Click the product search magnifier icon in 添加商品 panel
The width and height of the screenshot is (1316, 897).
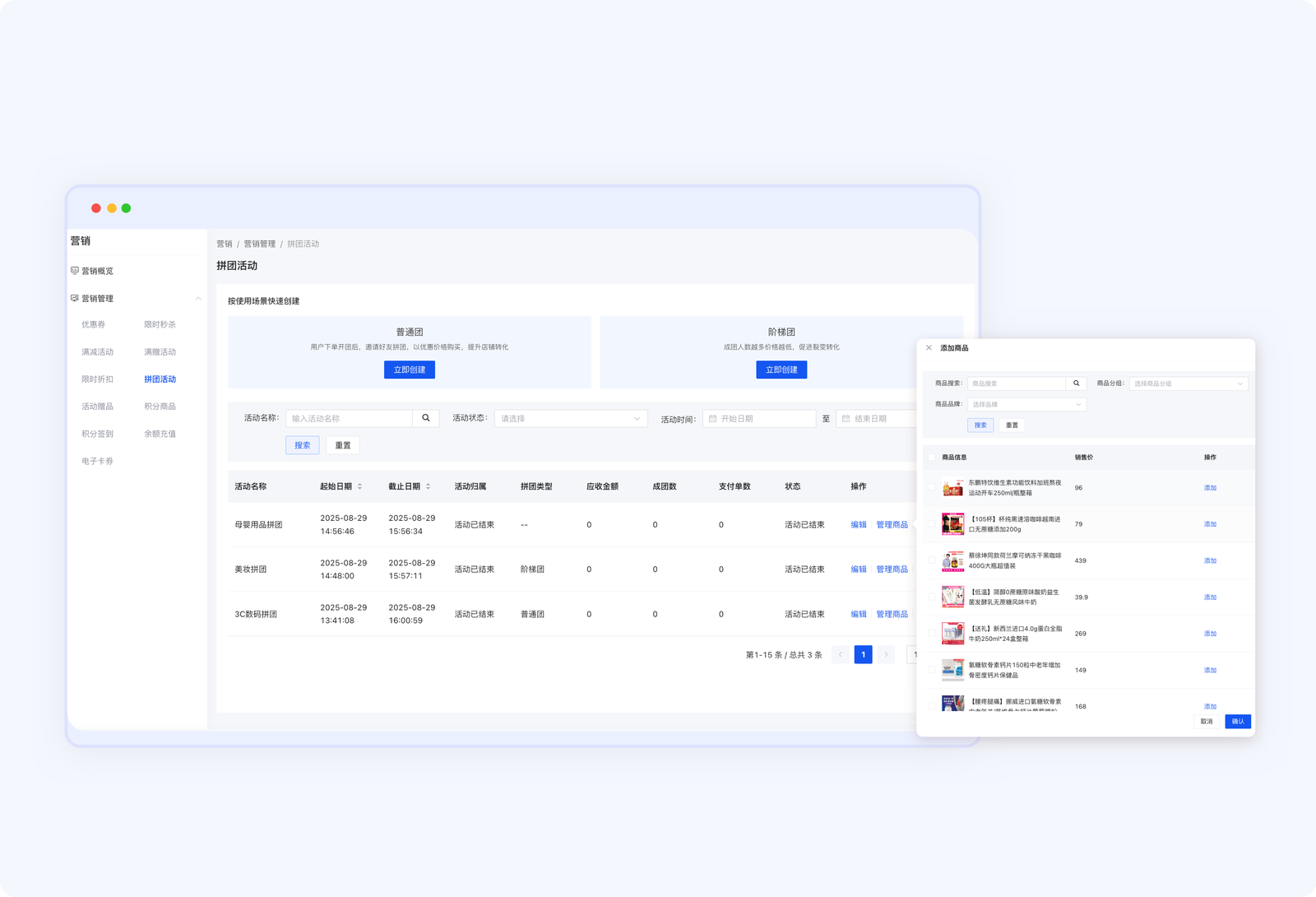coord(1076,383)
